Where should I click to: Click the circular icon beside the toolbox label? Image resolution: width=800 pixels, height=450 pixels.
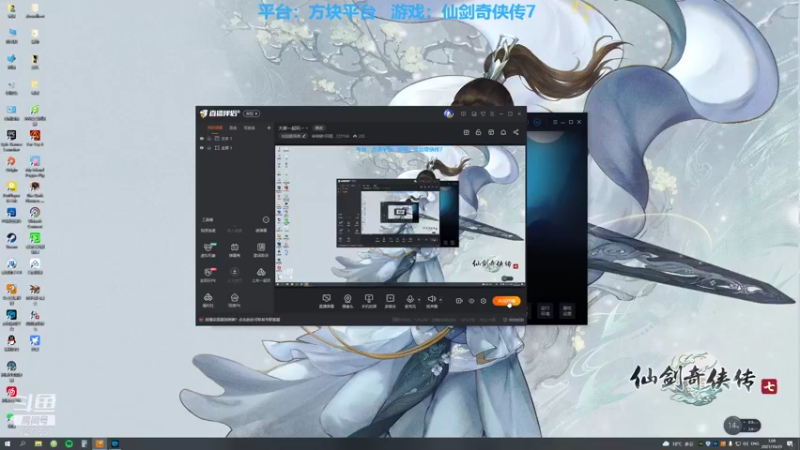point(266,219)
